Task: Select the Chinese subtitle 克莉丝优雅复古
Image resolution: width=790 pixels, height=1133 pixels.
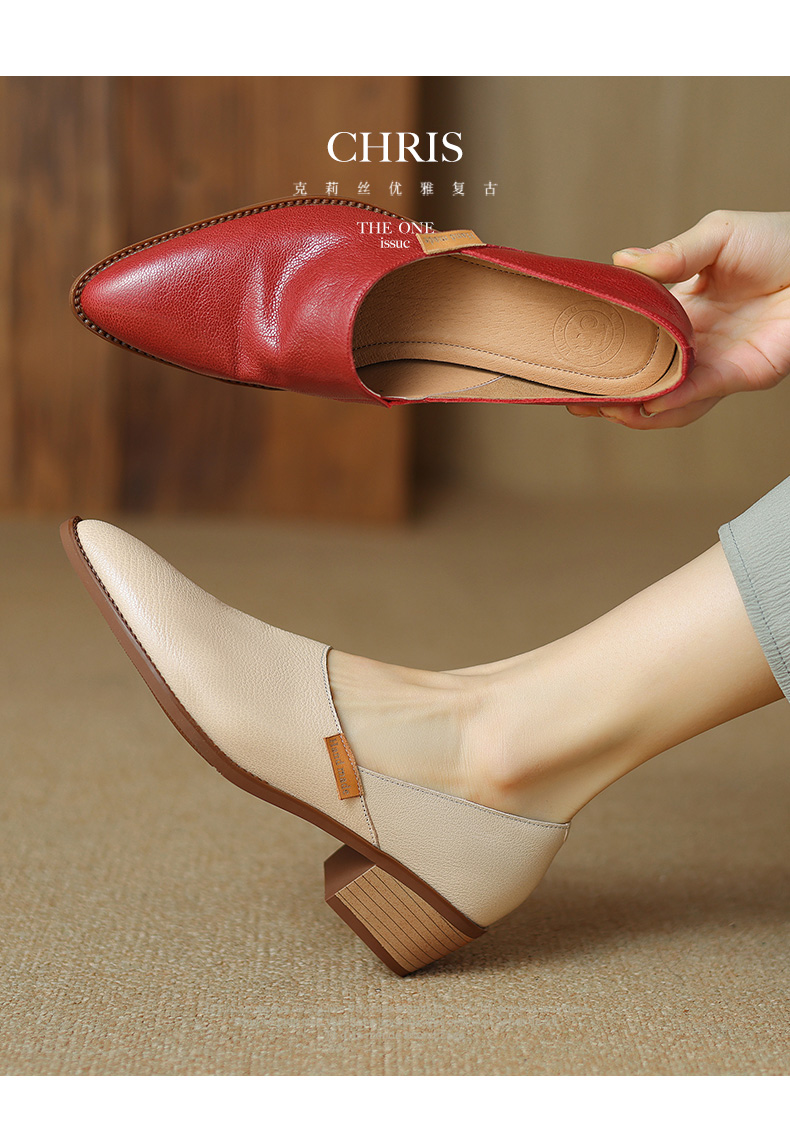Action: click(x=394, y=188)
